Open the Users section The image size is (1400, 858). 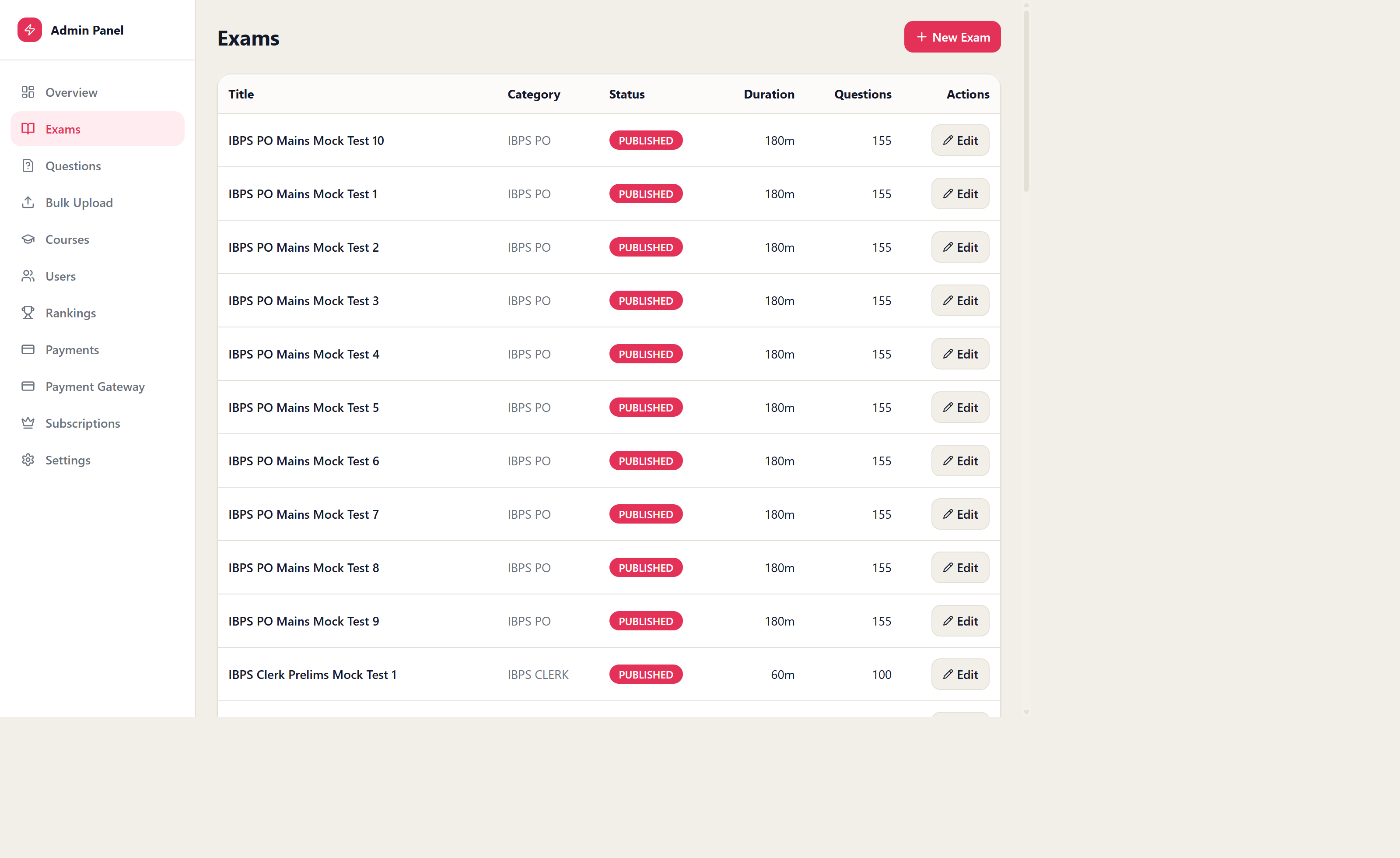[x=97, y=276]
